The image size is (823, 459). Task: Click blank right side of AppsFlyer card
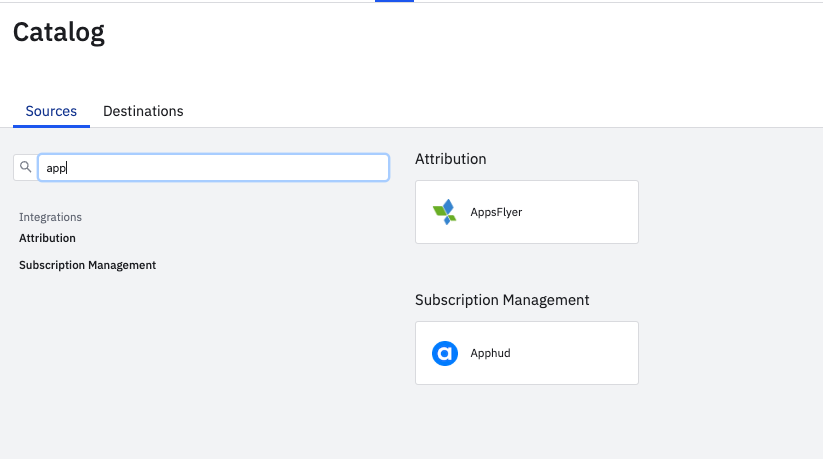(x=590, y=212)
